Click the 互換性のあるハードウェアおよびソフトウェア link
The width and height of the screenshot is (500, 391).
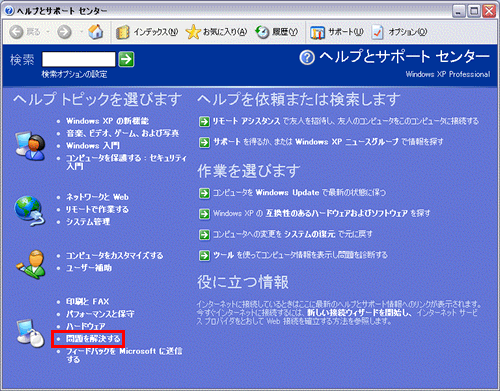click(x=336, y=213)
